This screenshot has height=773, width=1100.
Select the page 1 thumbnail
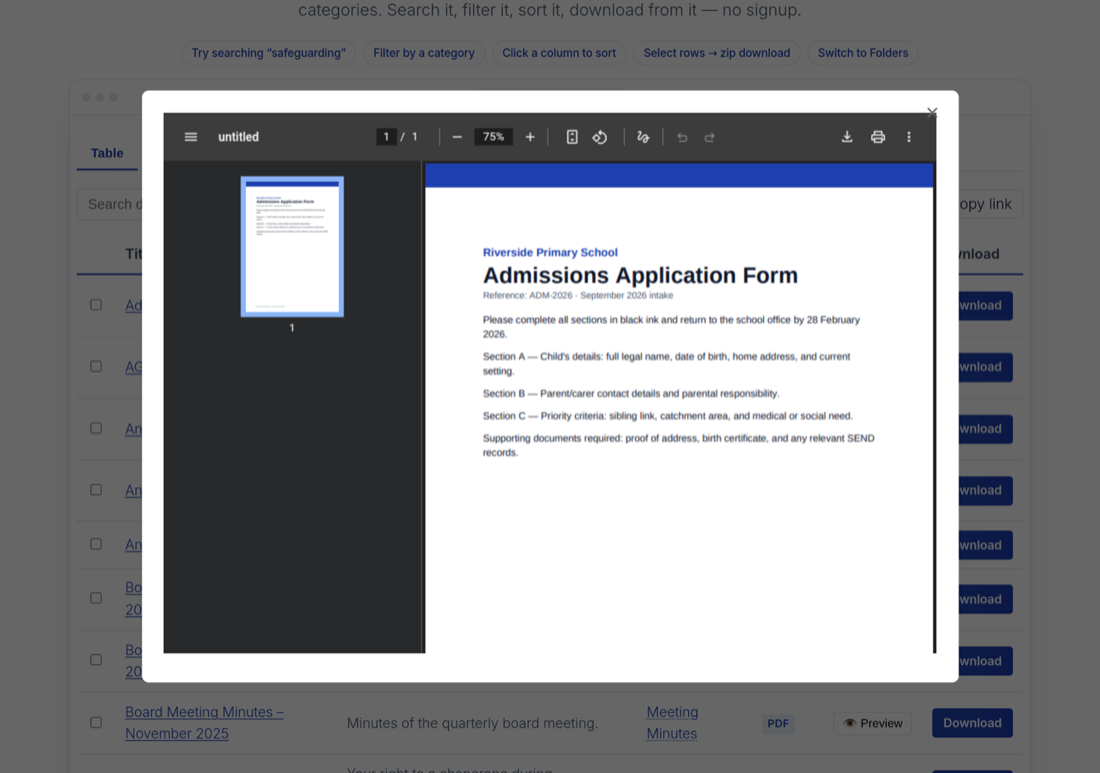pos(292,246)
